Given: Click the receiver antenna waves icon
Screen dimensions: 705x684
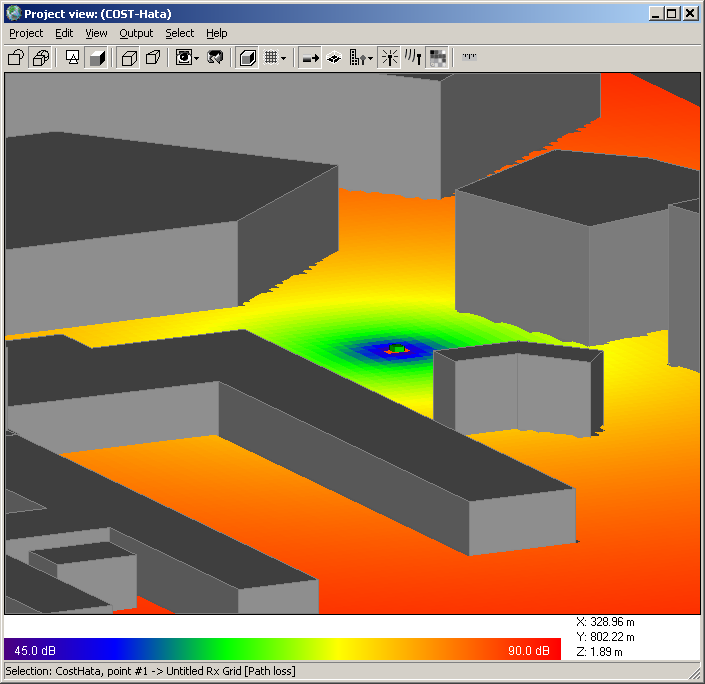Looking at the screenshot, I should pyautogui.click(x=412, y=58).
